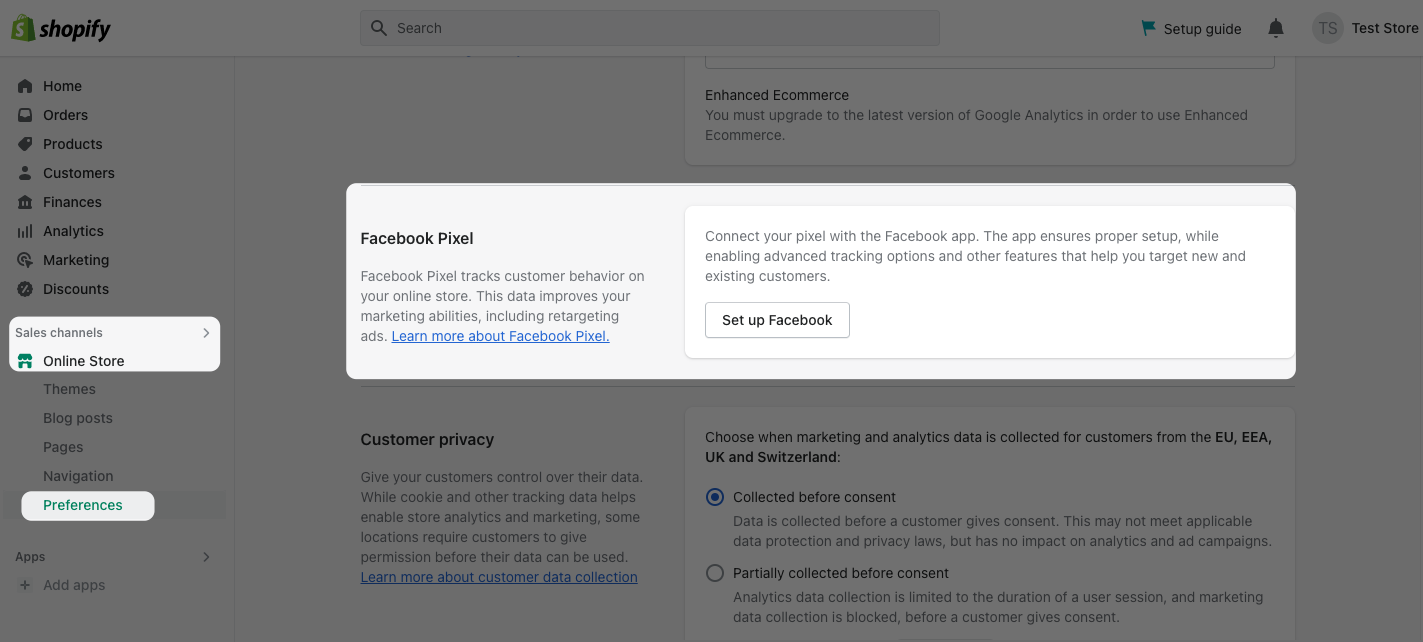
Task: Switch to the Themes page
Action: (69, 389)
